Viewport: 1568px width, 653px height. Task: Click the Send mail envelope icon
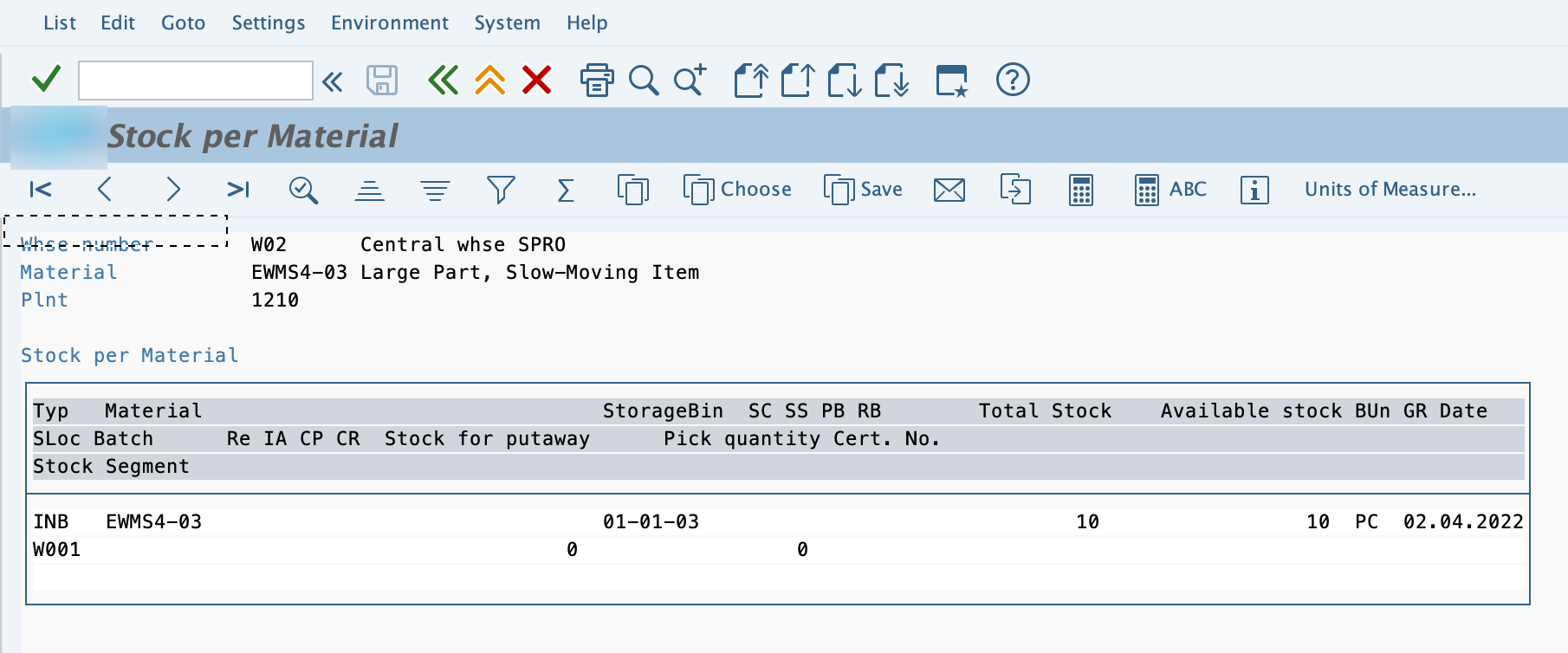tap(949, 190)
